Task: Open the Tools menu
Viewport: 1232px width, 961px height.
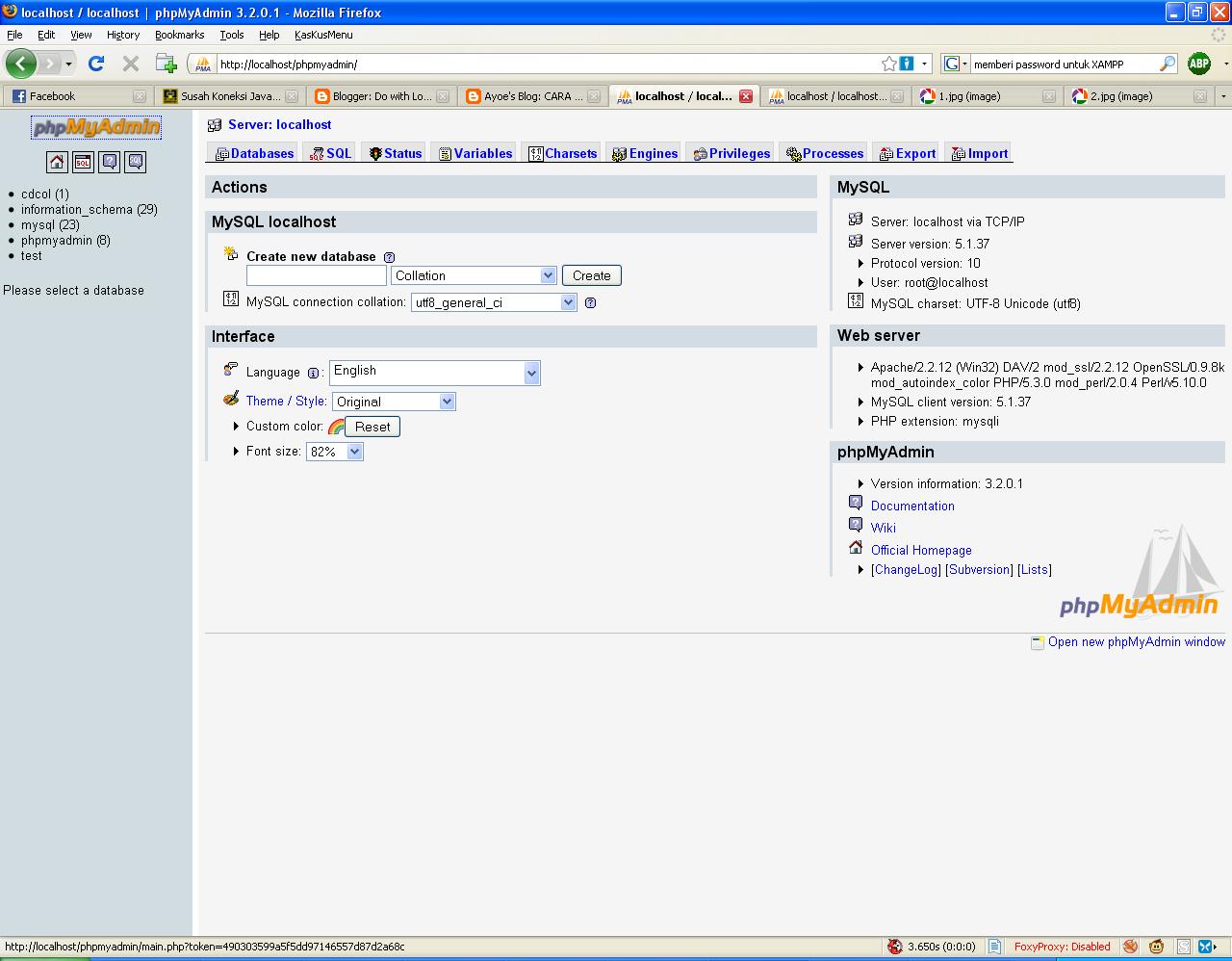Action: click(232, 35)
